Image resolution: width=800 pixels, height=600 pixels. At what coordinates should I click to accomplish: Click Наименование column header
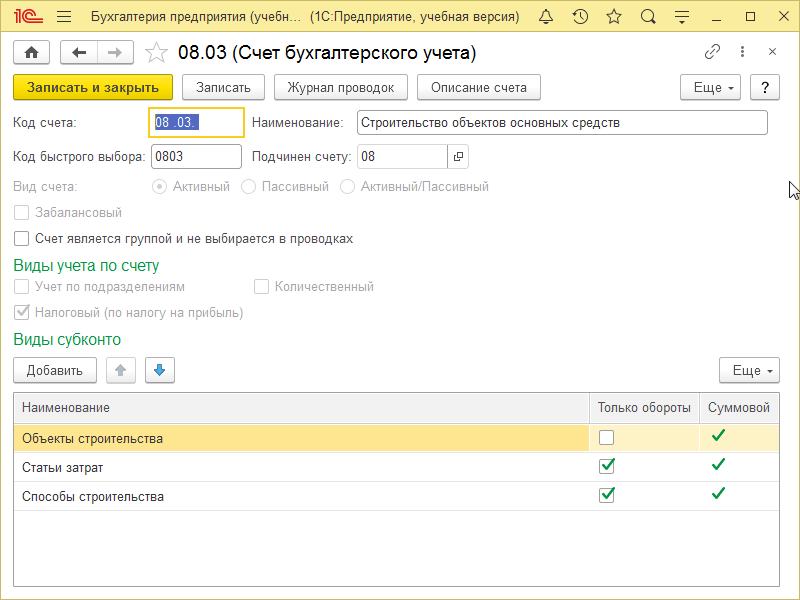pos(301,408)
